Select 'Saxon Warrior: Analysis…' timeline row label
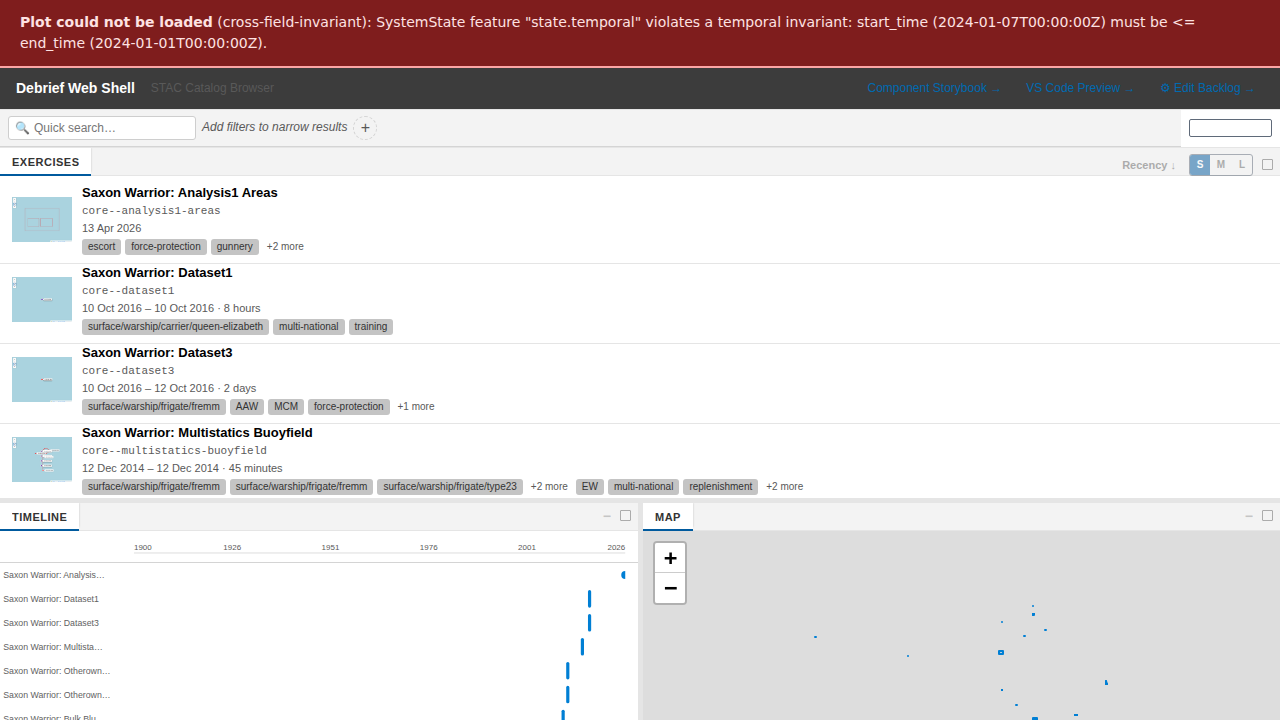The height and width of the screenshot is (720, 1280). [x=53, y=575]
